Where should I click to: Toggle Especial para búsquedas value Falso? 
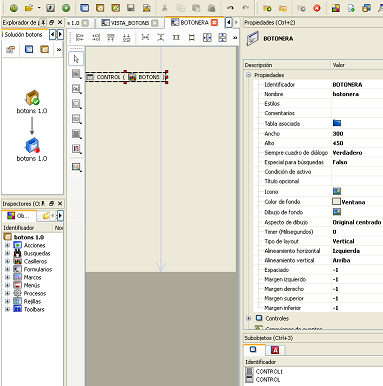(357, 162)
